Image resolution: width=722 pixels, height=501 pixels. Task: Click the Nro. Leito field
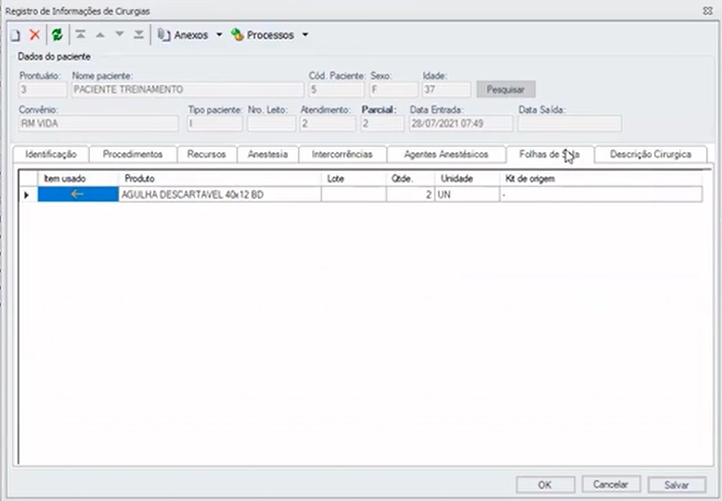(271, 123)
